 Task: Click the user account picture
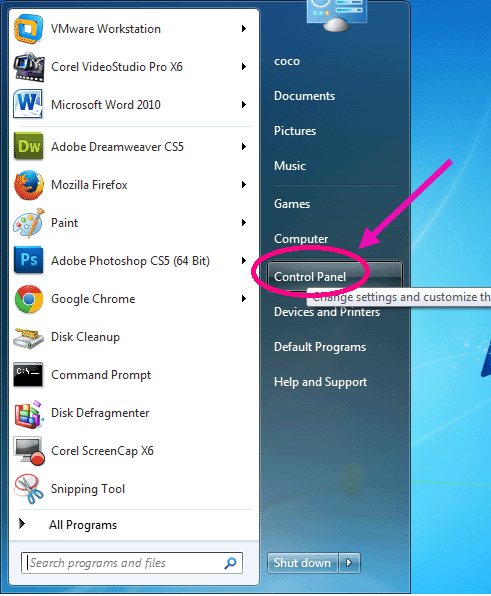coord(336,15)
